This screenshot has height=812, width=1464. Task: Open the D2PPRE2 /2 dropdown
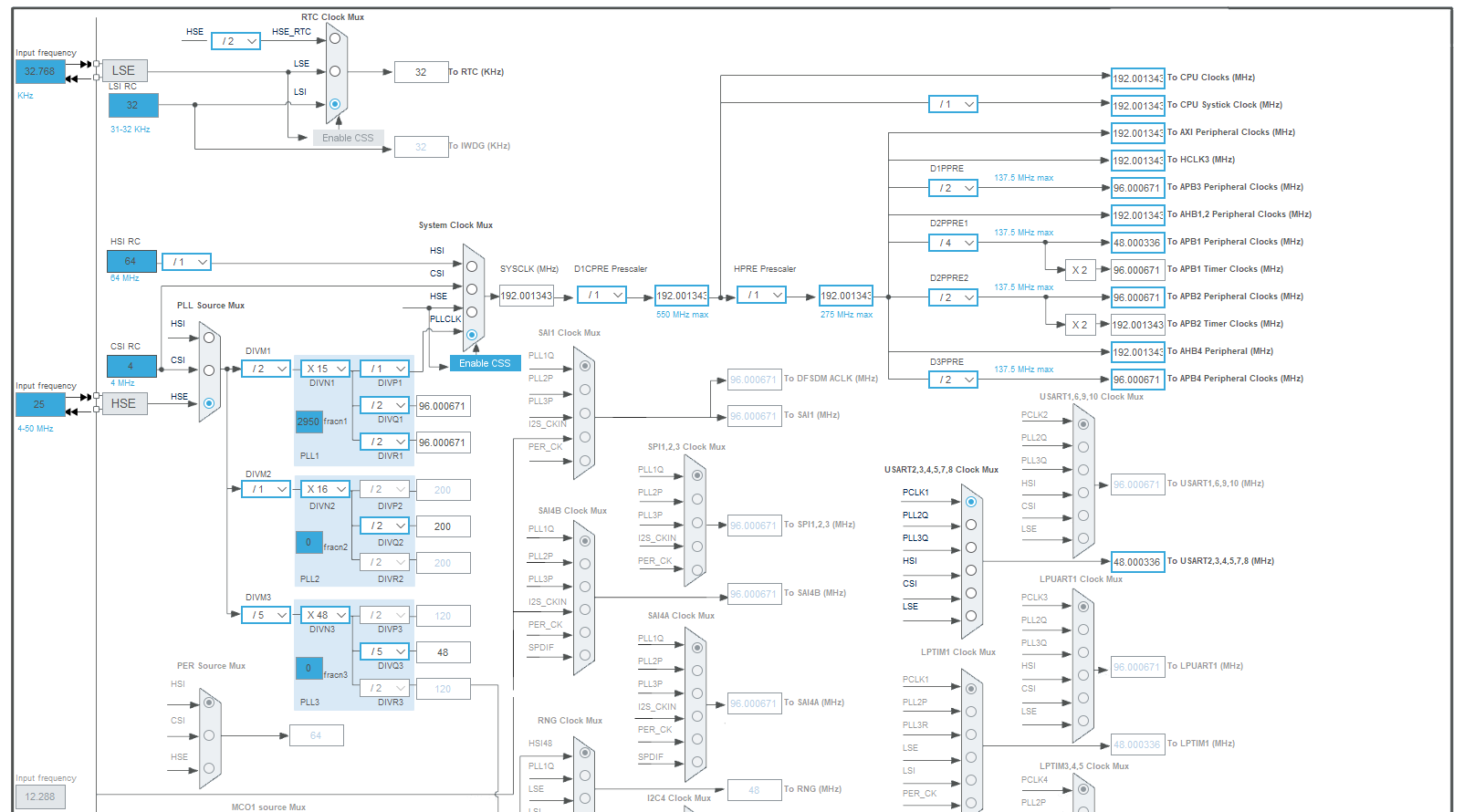tap(953, 297)
